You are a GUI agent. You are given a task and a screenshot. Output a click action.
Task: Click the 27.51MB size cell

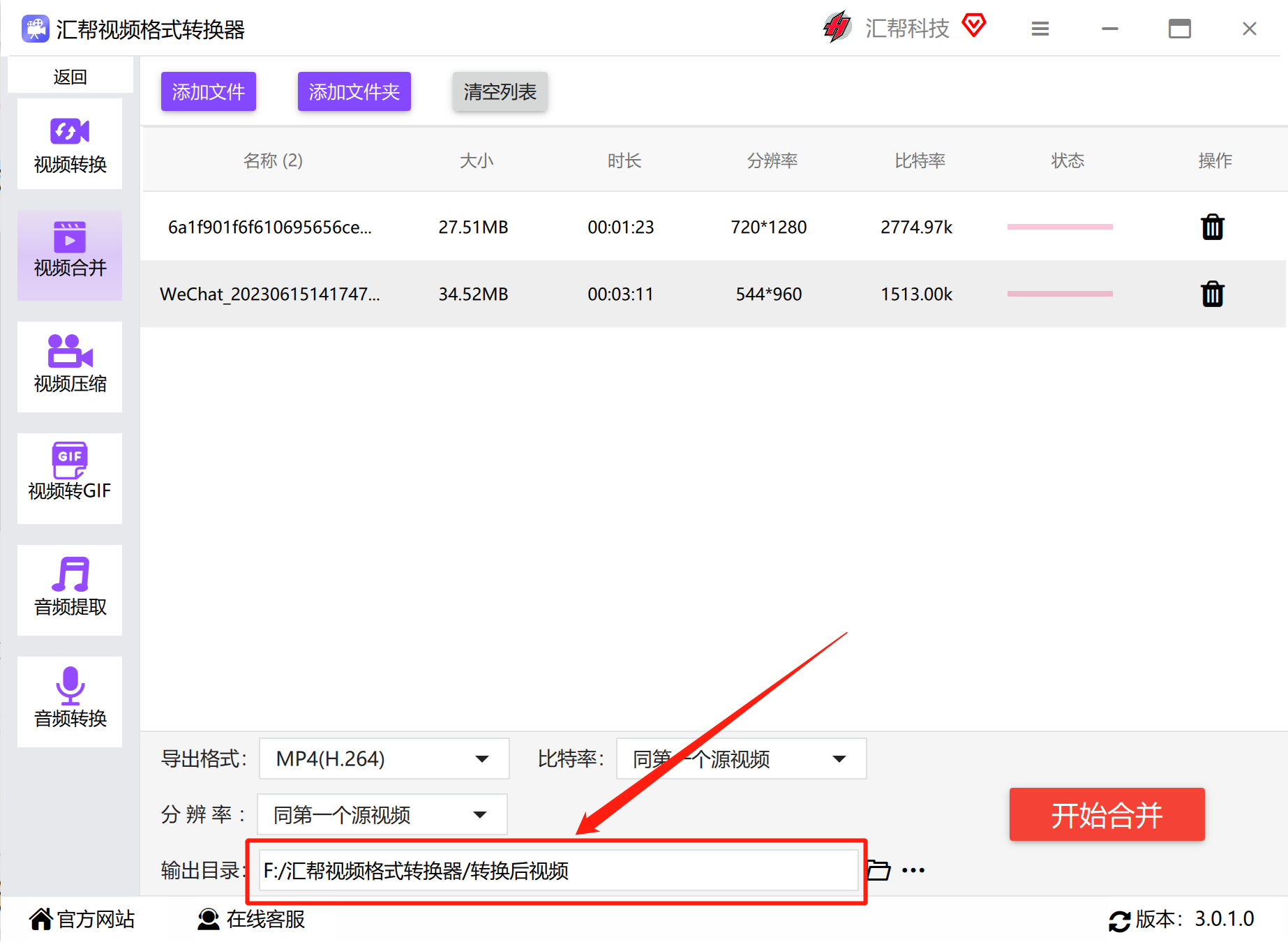coord(473,227)
